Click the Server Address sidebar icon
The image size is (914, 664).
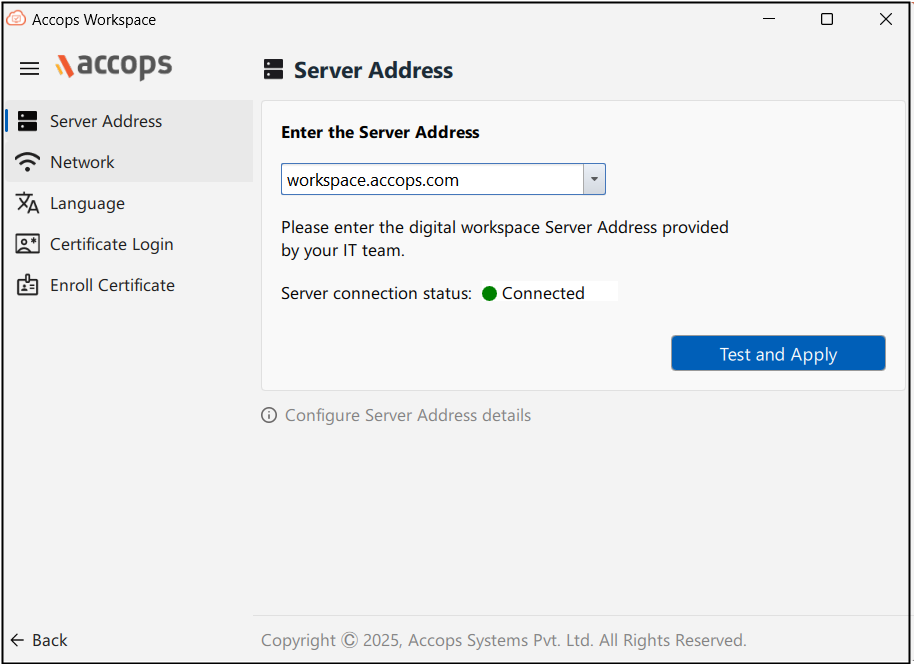coord(27,121)
